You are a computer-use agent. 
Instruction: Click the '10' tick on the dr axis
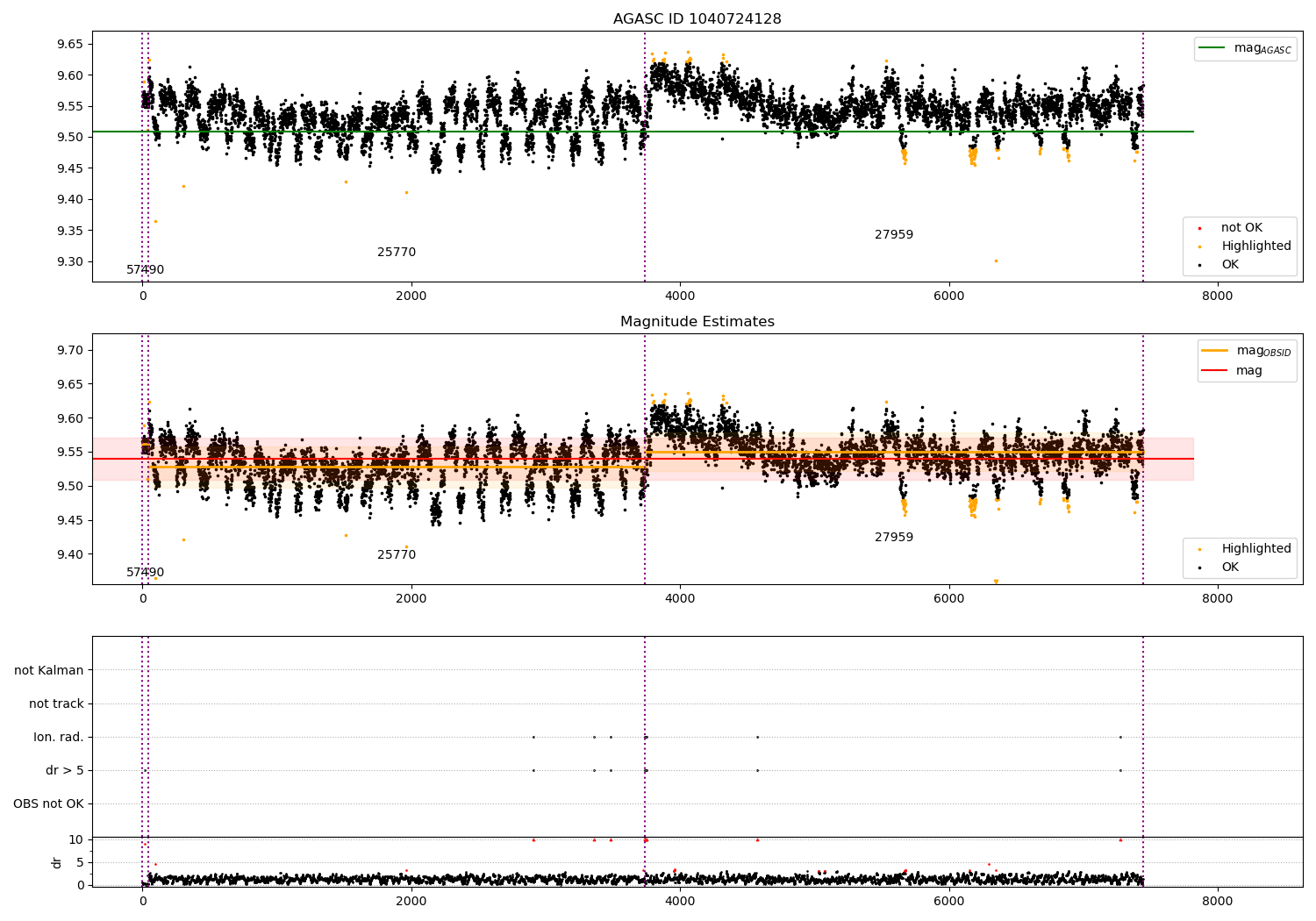pos(76,839)
